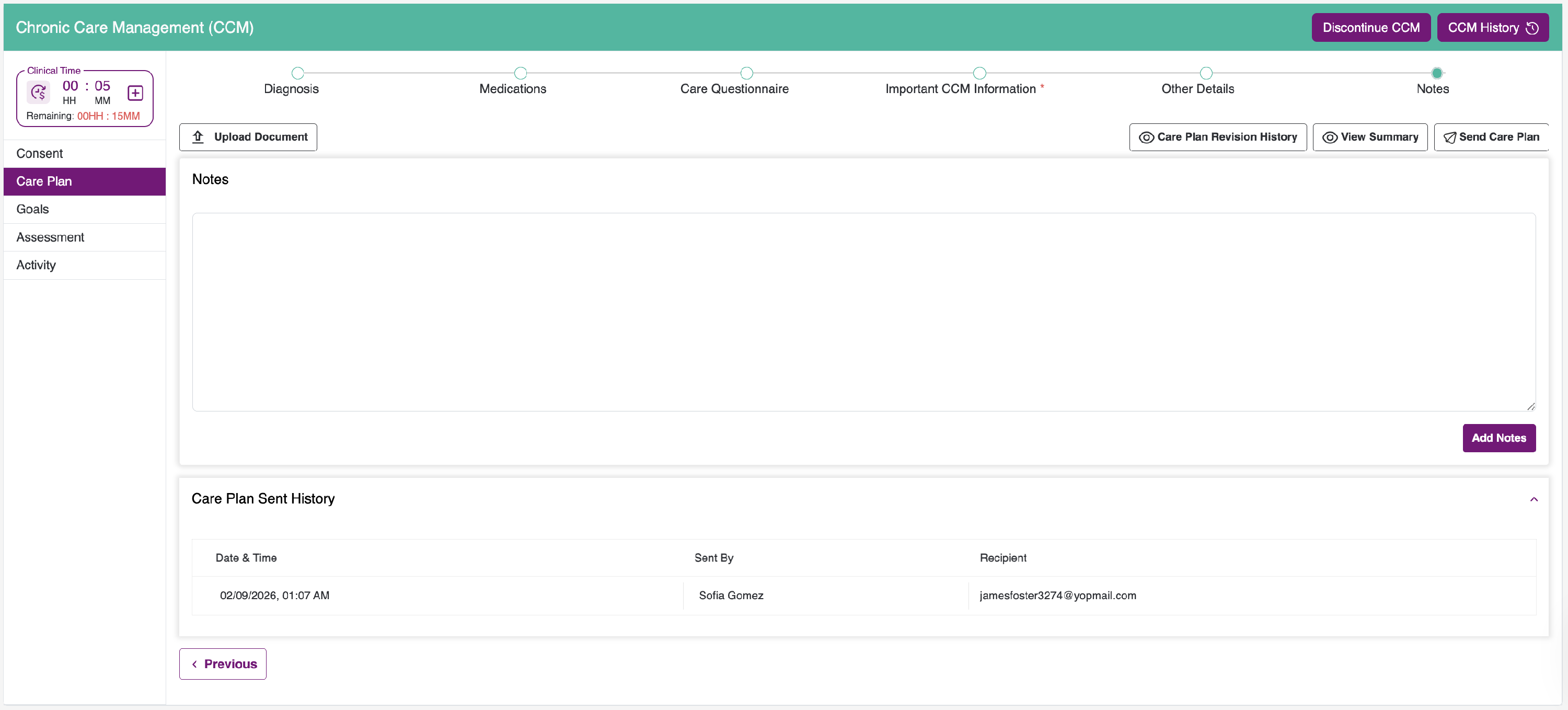Click the CCM History clock icon
The width and height of the screenshot is (1568, 710).
tap(1532, 28)
